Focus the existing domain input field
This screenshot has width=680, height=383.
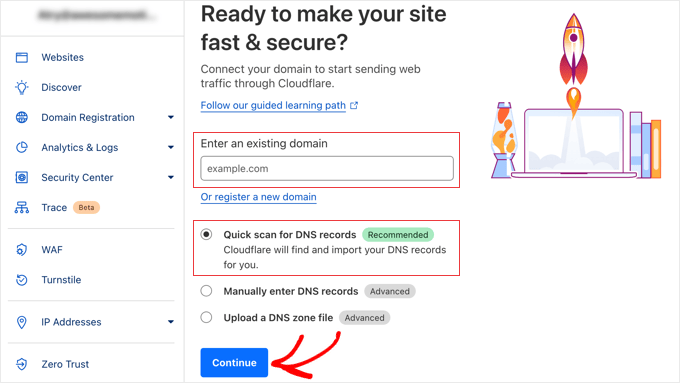(327, 168)
